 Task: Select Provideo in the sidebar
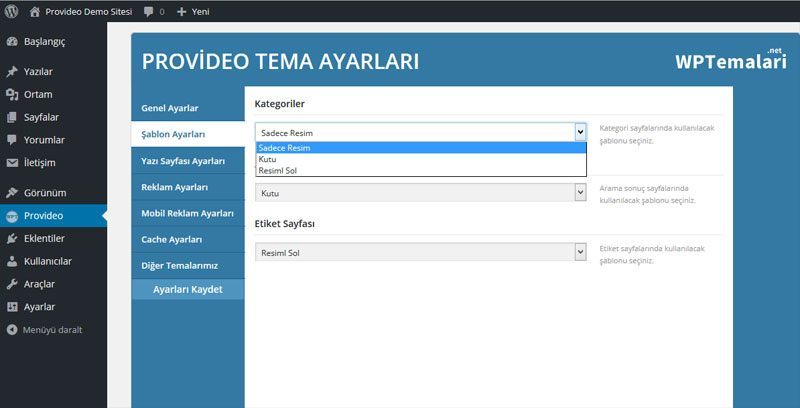tap(54, 216)
